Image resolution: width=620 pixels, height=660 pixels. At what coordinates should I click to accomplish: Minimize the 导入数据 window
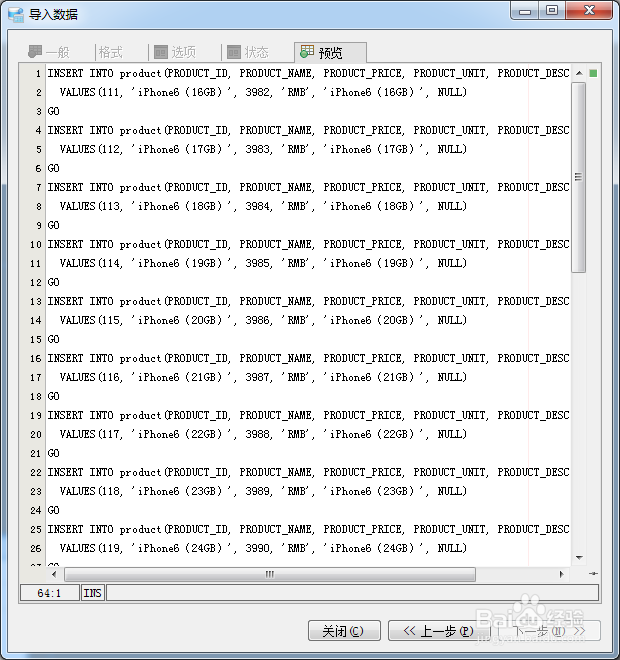tap(525, 11)
